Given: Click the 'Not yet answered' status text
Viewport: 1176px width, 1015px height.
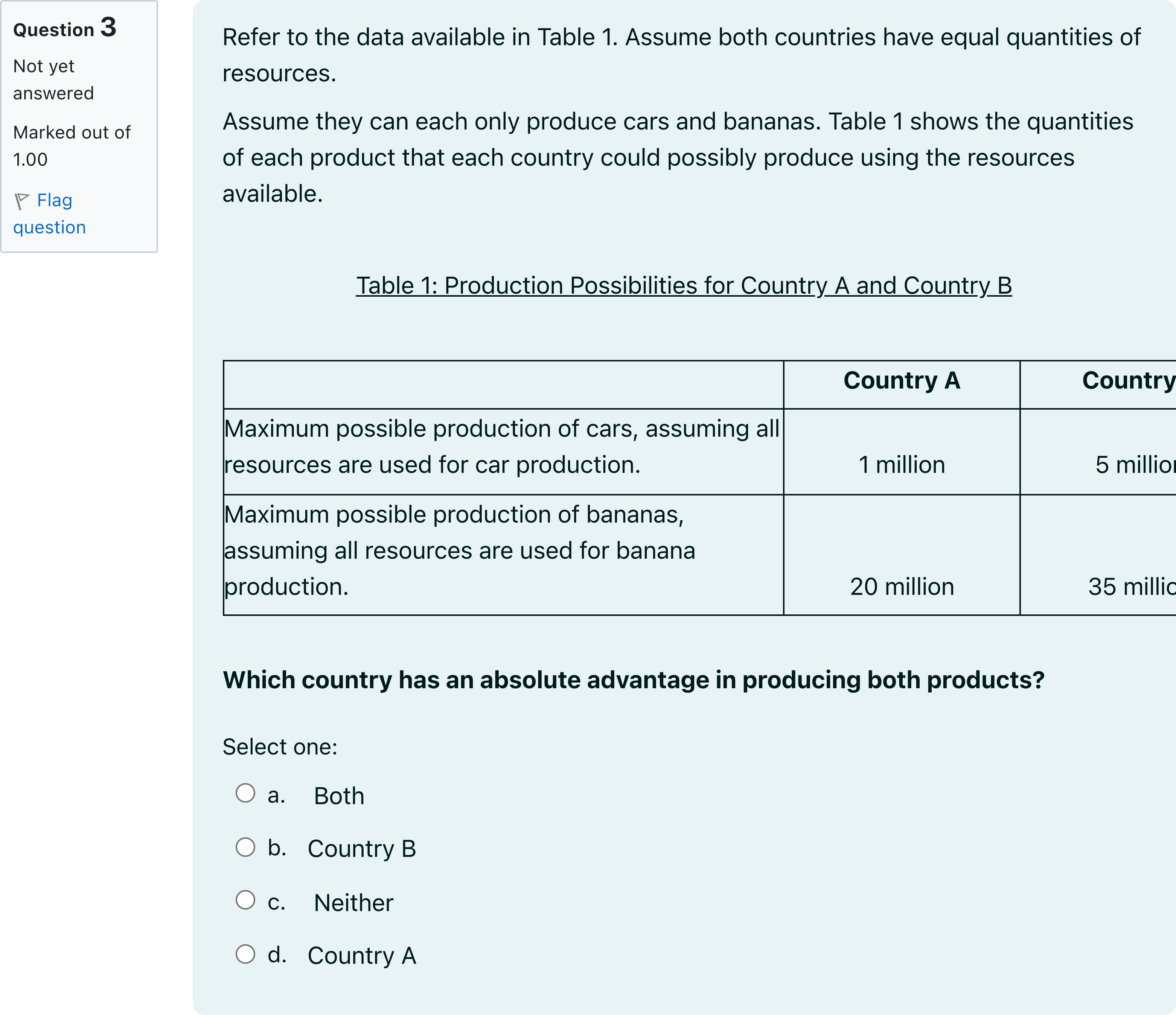Looking at the screenshot, I should [53, 79].
